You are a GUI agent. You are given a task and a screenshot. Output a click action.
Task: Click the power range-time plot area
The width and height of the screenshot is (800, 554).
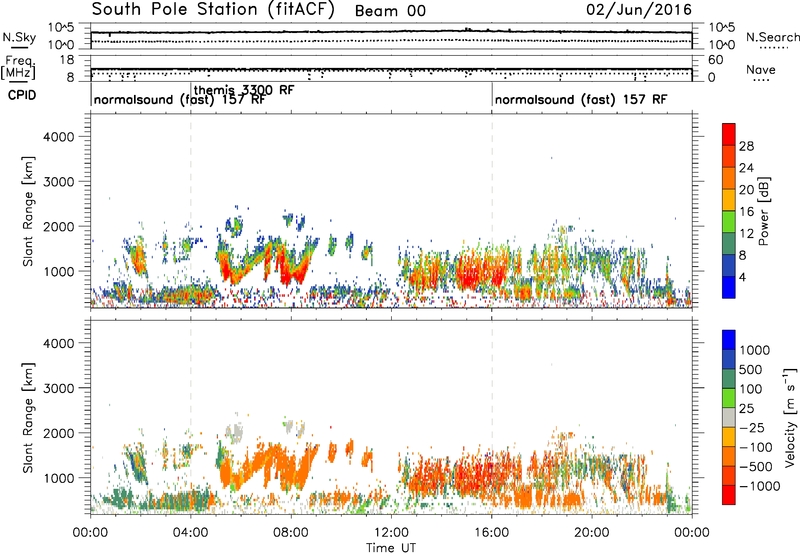tap(391, 211)
